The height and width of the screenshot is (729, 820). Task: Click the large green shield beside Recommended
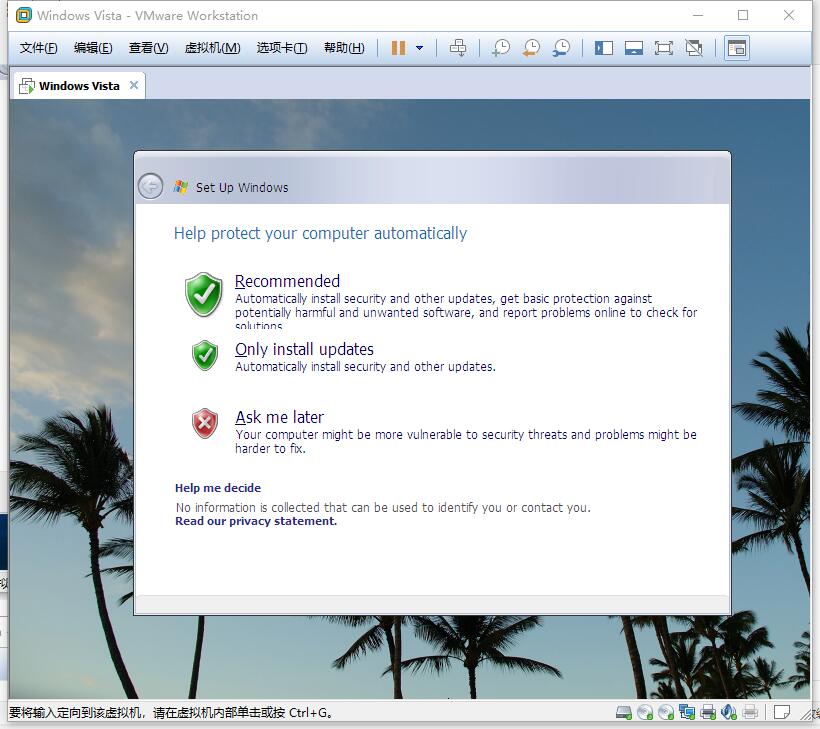click(204, 294)
